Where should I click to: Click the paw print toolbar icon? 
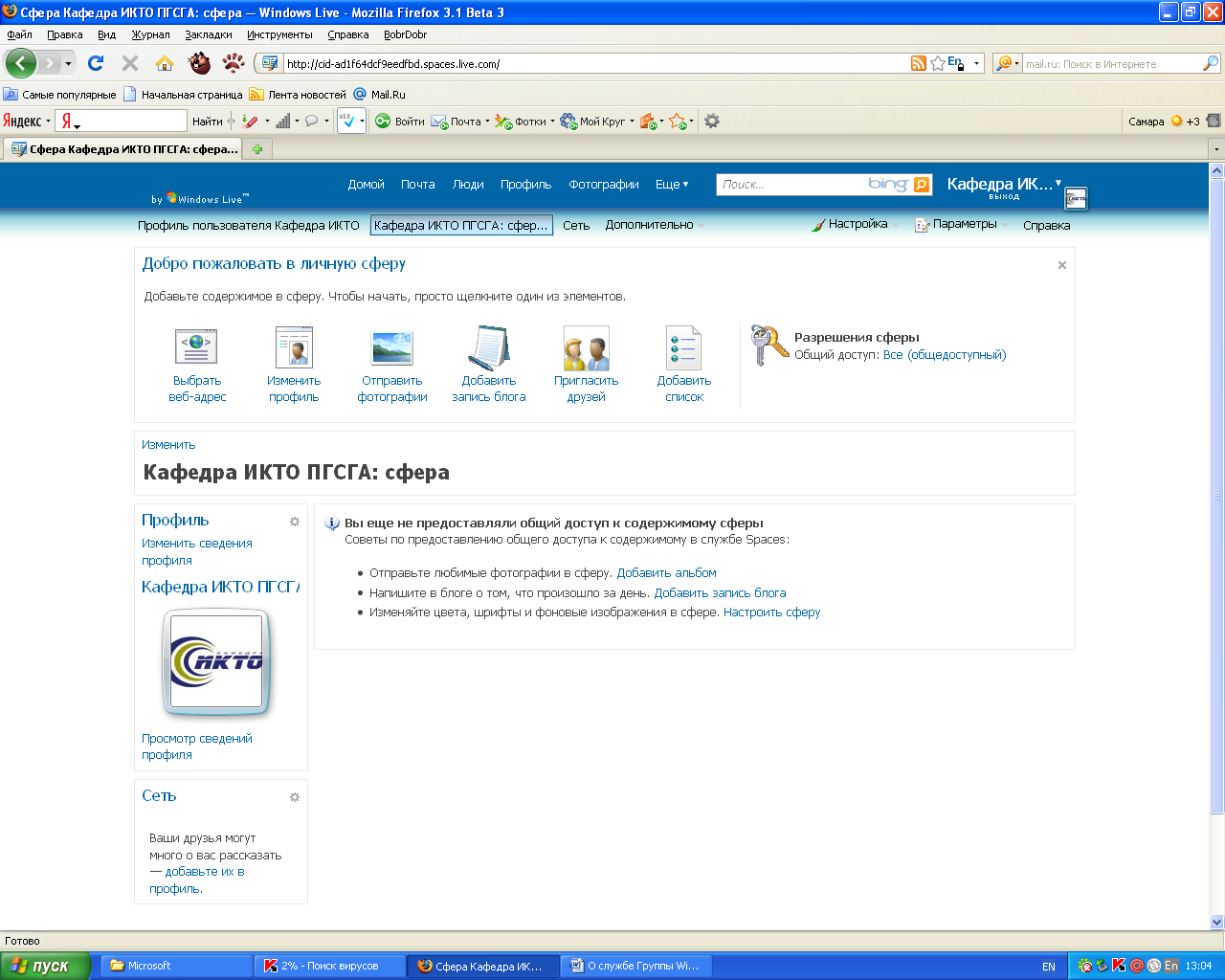tap(234, 63)
